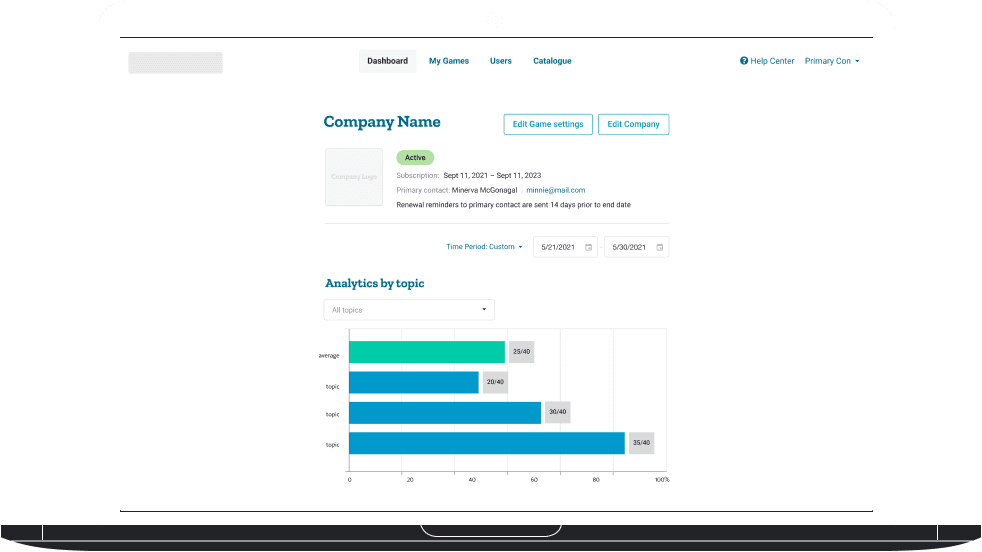Click the site logo placeholder in header
982x552 pixels.
pyautogui.click(x=175, y=63)
